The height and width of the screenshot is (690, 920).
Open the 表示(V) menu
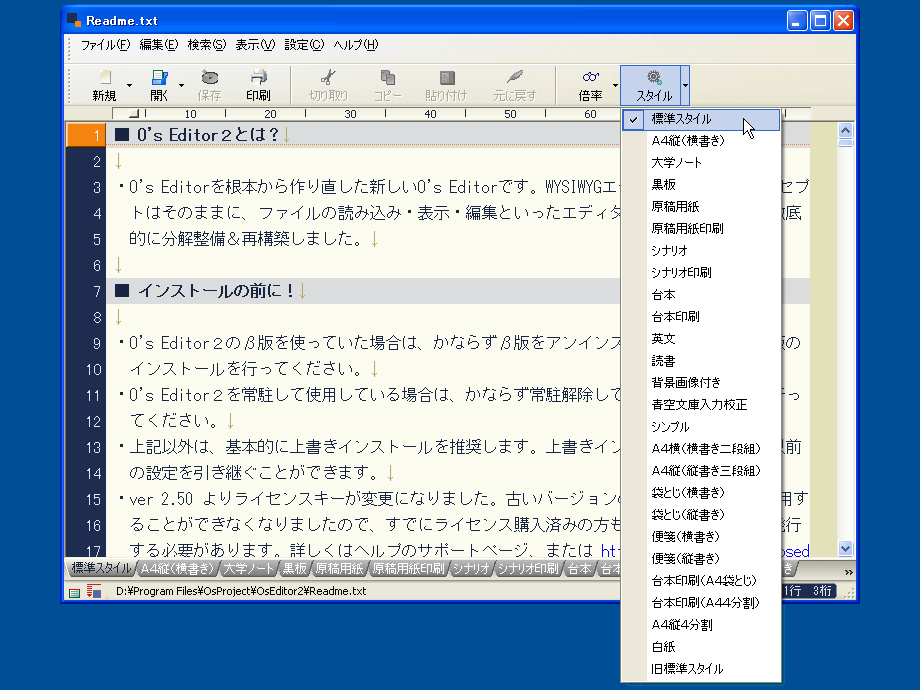[x=255, y=45]
